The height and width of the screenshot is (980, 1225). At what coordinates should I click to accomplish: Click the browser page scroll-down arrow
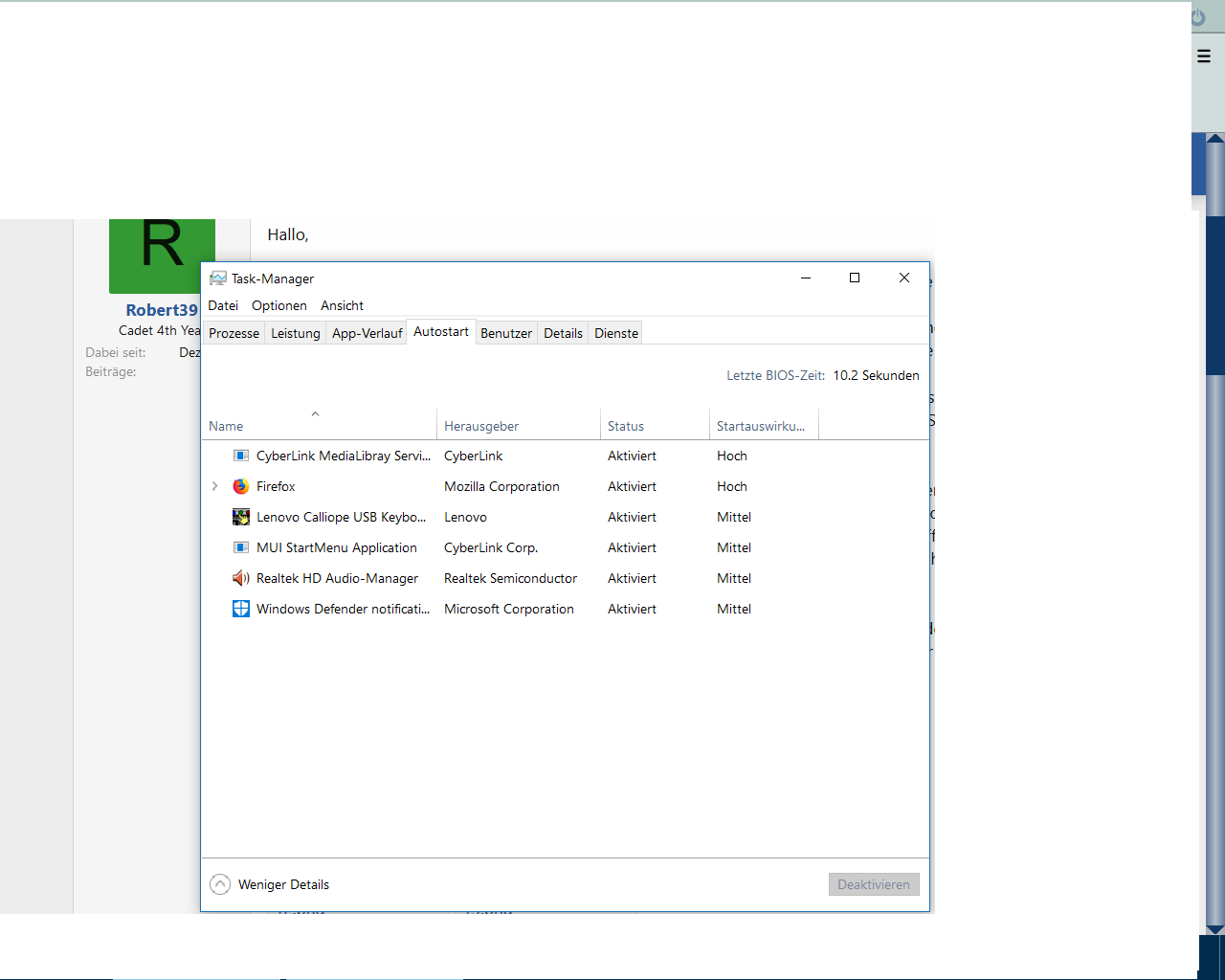1215,929
